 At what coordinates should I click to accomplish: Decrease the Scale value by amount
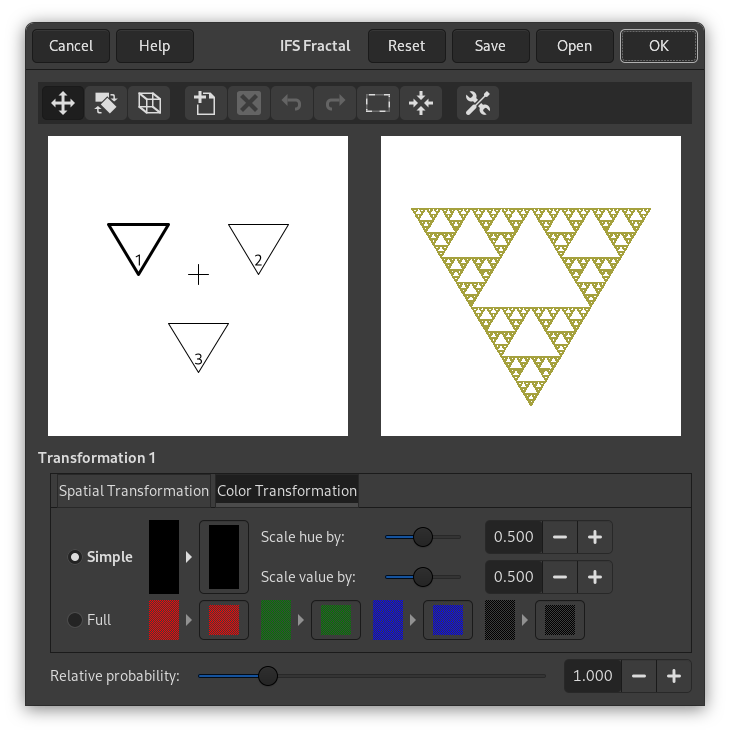tap(560, 577)
